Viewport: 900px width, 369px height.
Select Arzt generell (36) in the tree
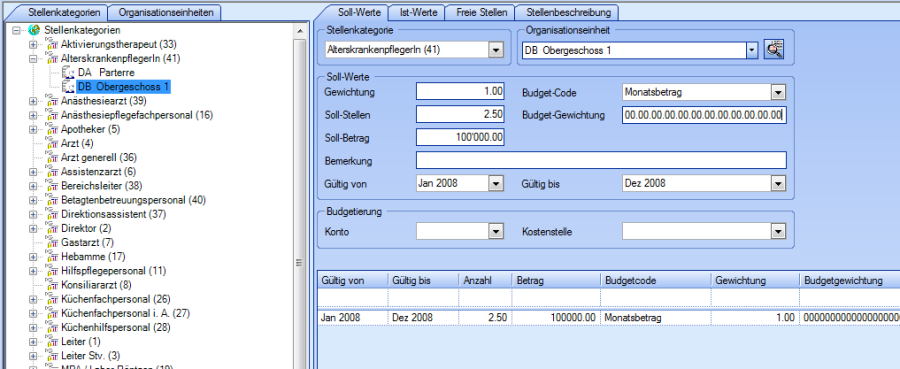point(99,158)
